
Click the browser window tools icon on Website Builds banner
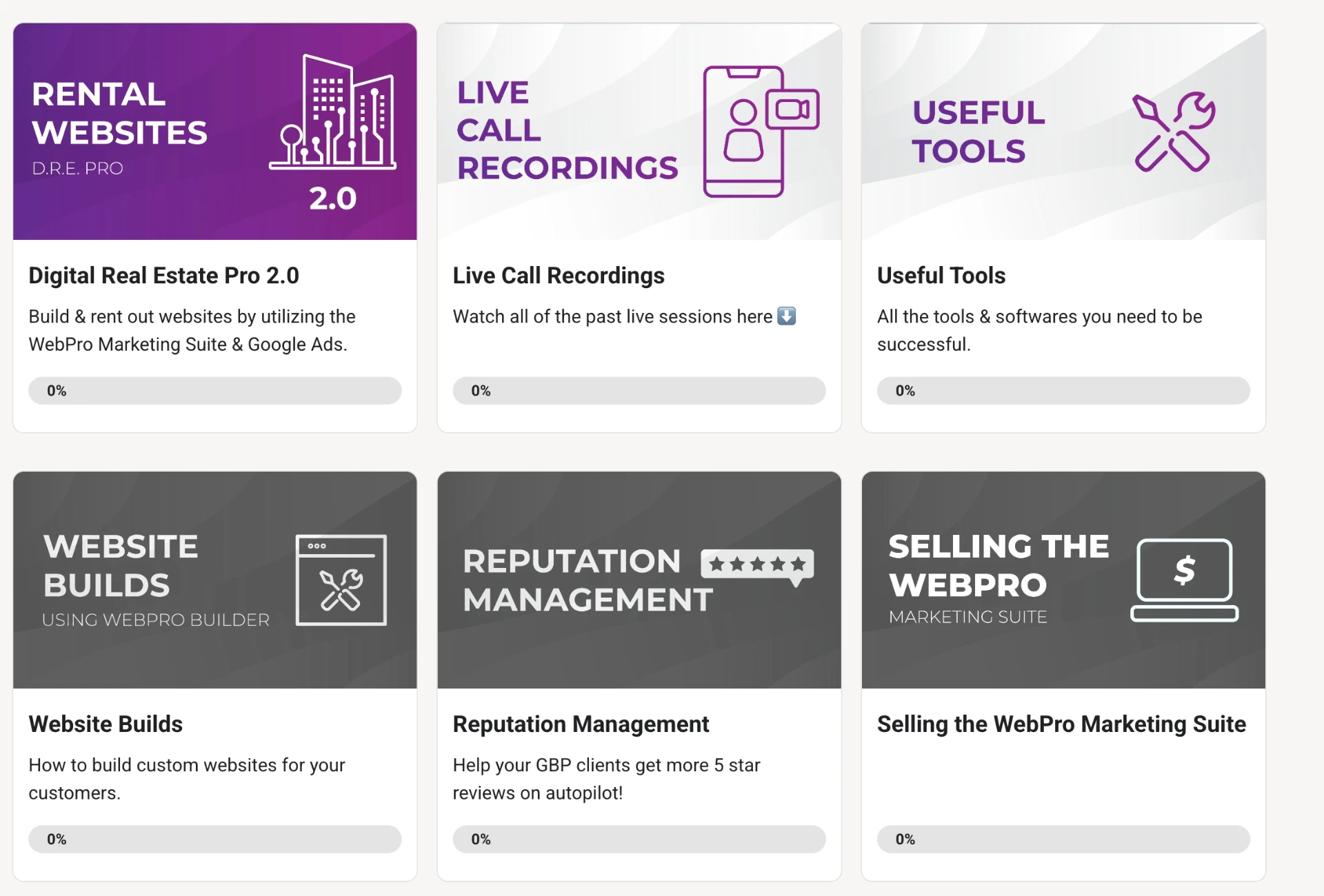(341, 580)
